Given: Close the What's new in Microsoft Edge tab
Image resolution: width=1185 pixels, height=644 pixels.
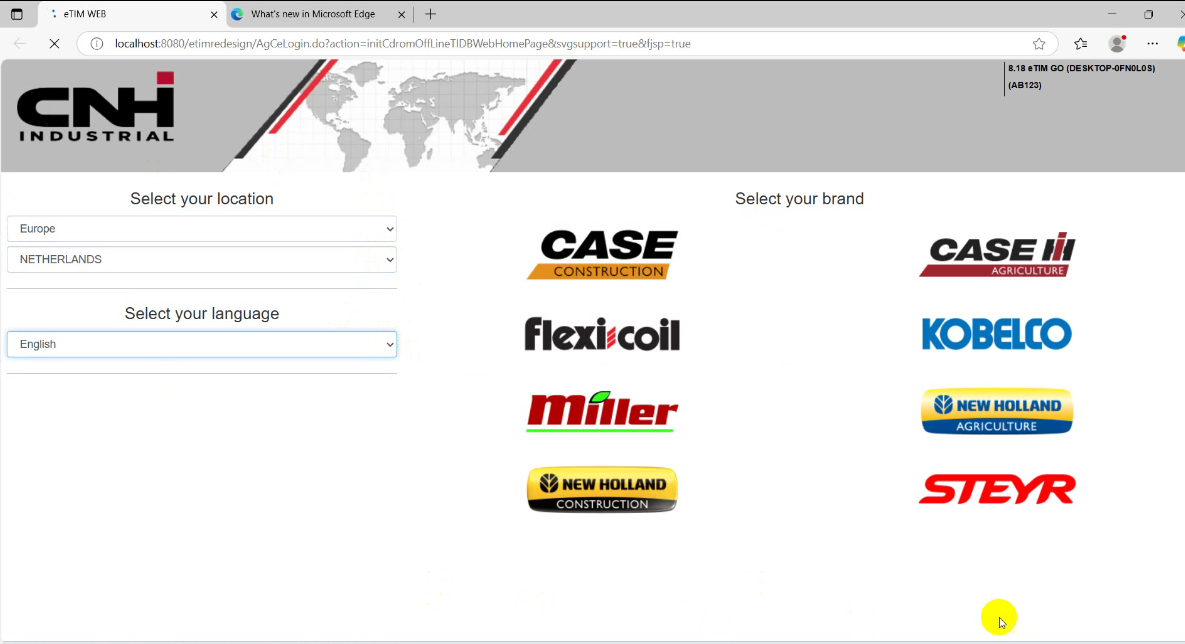Looking at the screenshot, I should click(x=401, y=14).
